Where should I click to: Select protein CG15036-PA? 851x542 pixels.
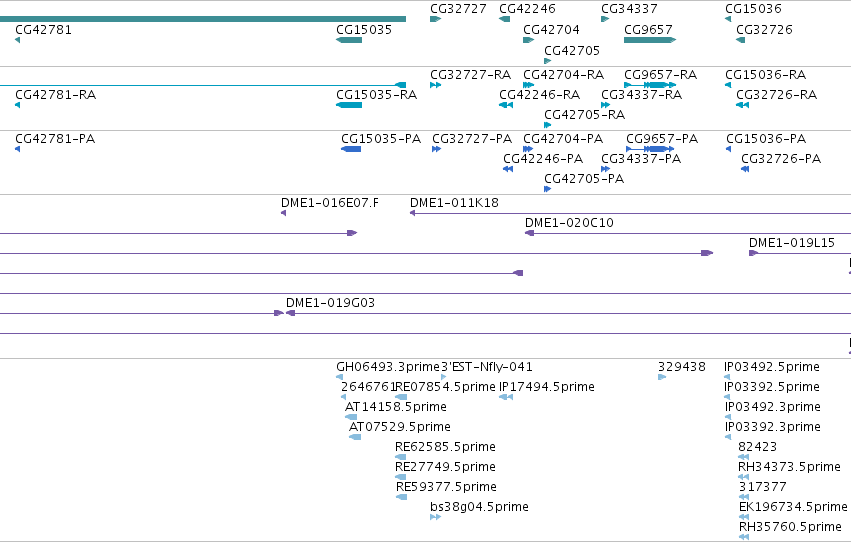click(766, 138)
